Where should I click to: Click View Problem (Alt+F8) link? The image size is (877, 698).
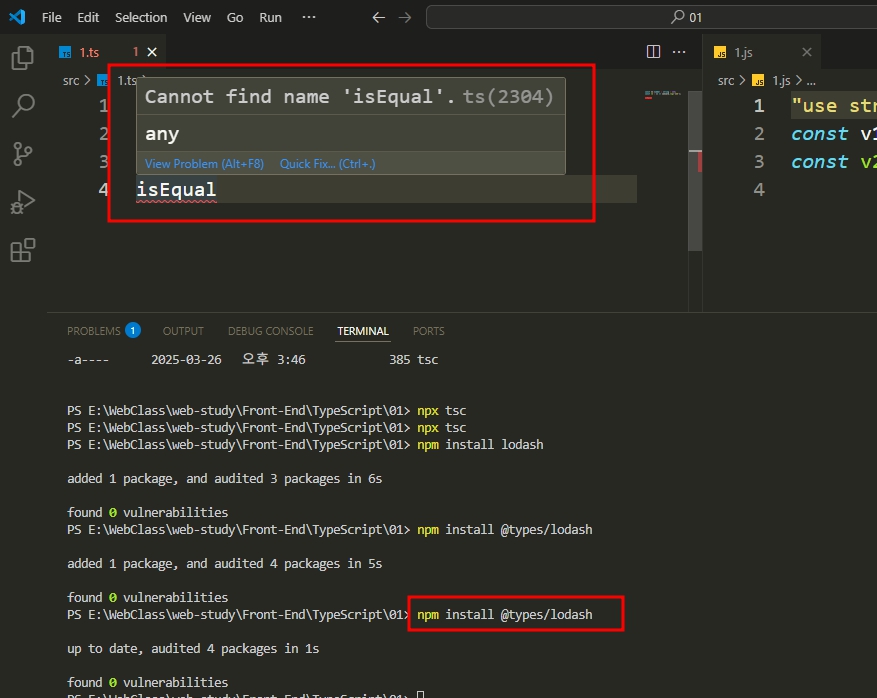[204, 164]
